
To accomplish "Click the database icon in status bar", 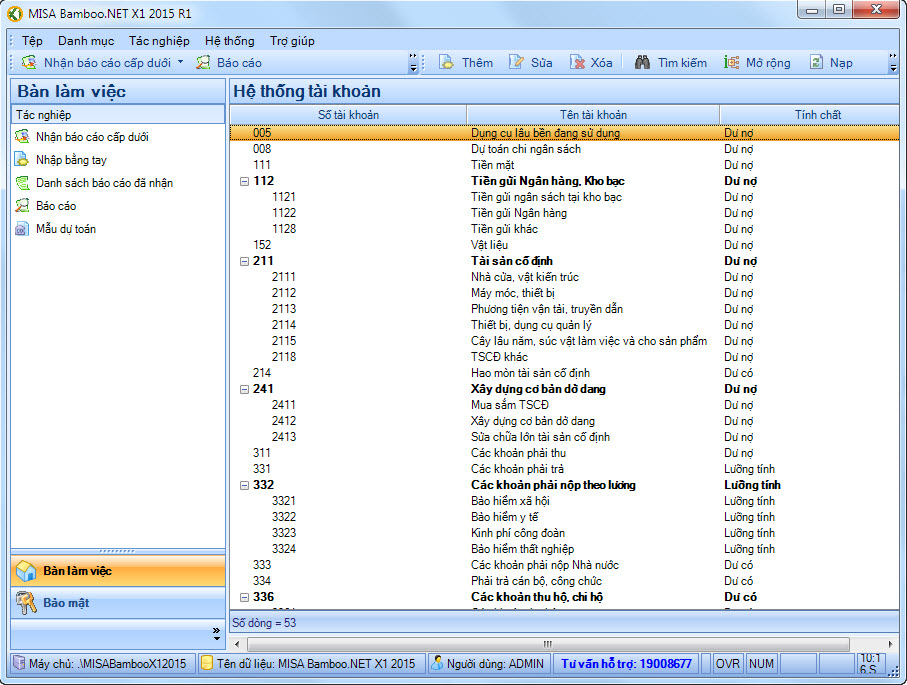I will 207,663.
